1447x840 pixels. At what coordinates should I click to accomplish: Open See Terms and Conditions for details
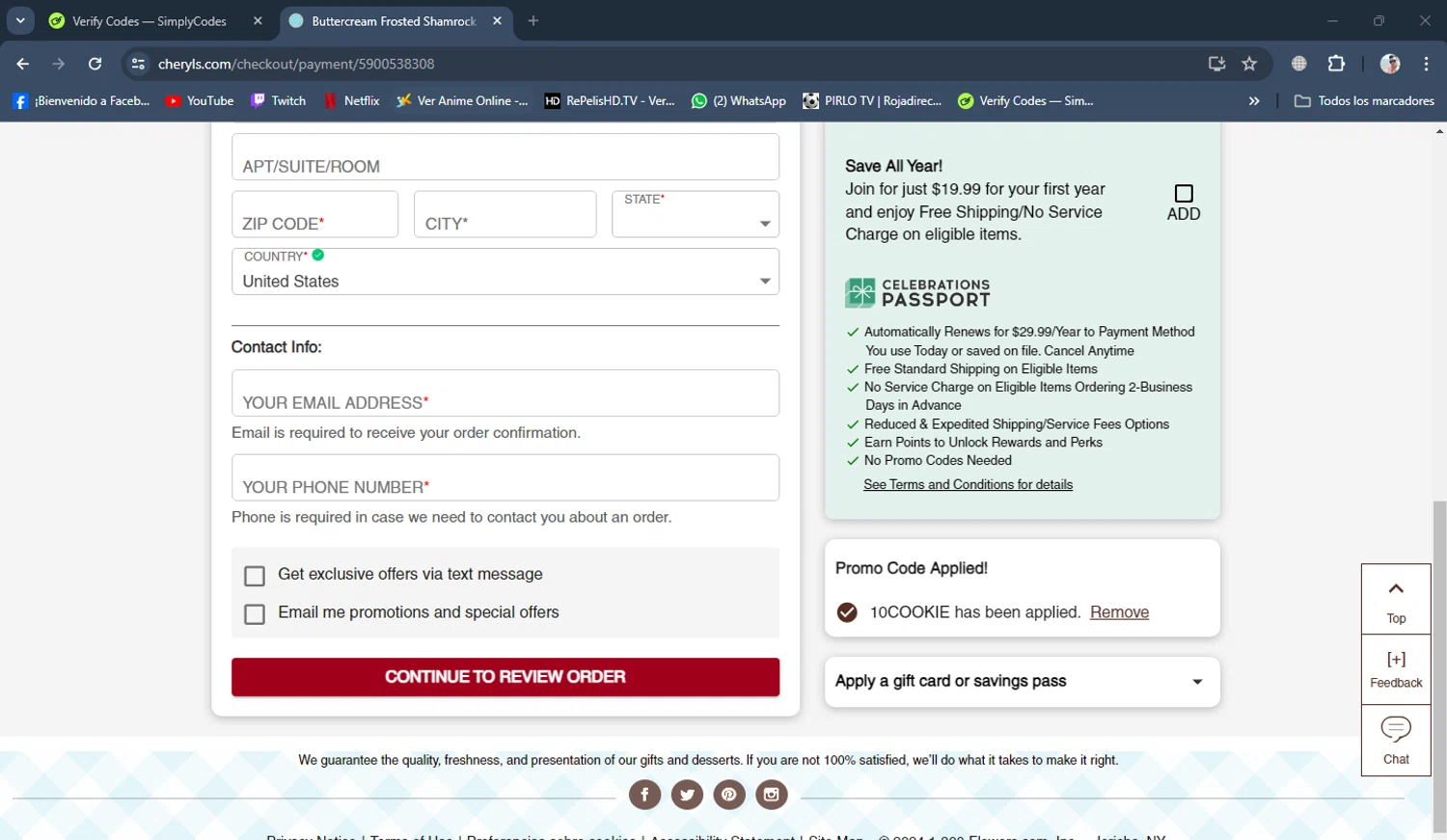pyautogui.click(x=968, y=484)
